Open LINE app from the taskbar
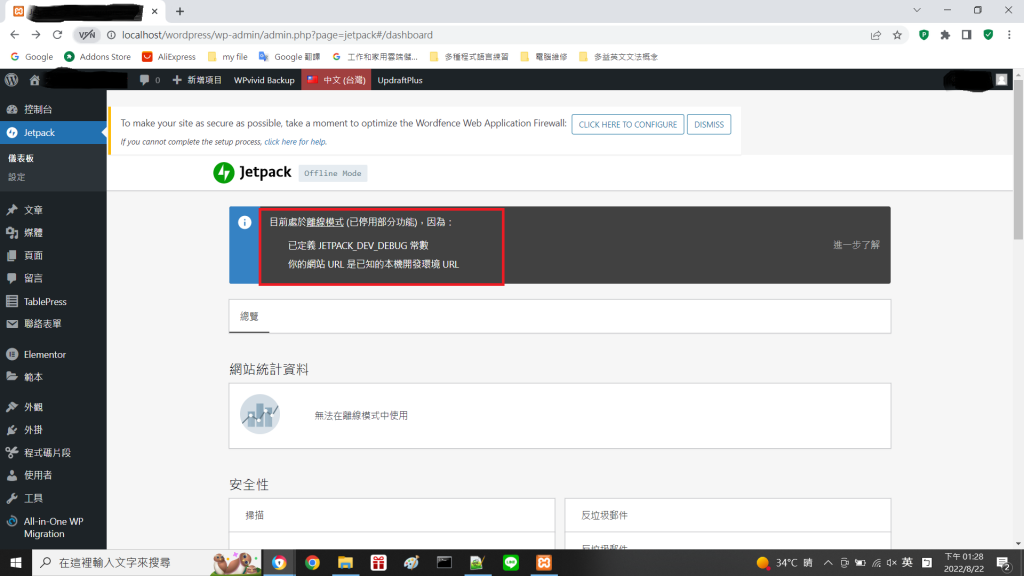Image resolution: width=1024 pixels, height=576 pixels. pos(511,562)
